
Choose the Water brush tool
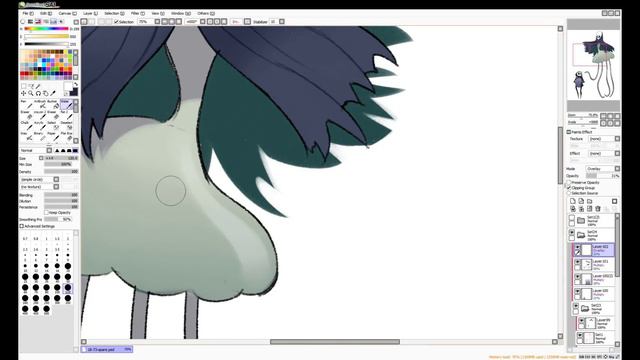click(x=66, y=104)
